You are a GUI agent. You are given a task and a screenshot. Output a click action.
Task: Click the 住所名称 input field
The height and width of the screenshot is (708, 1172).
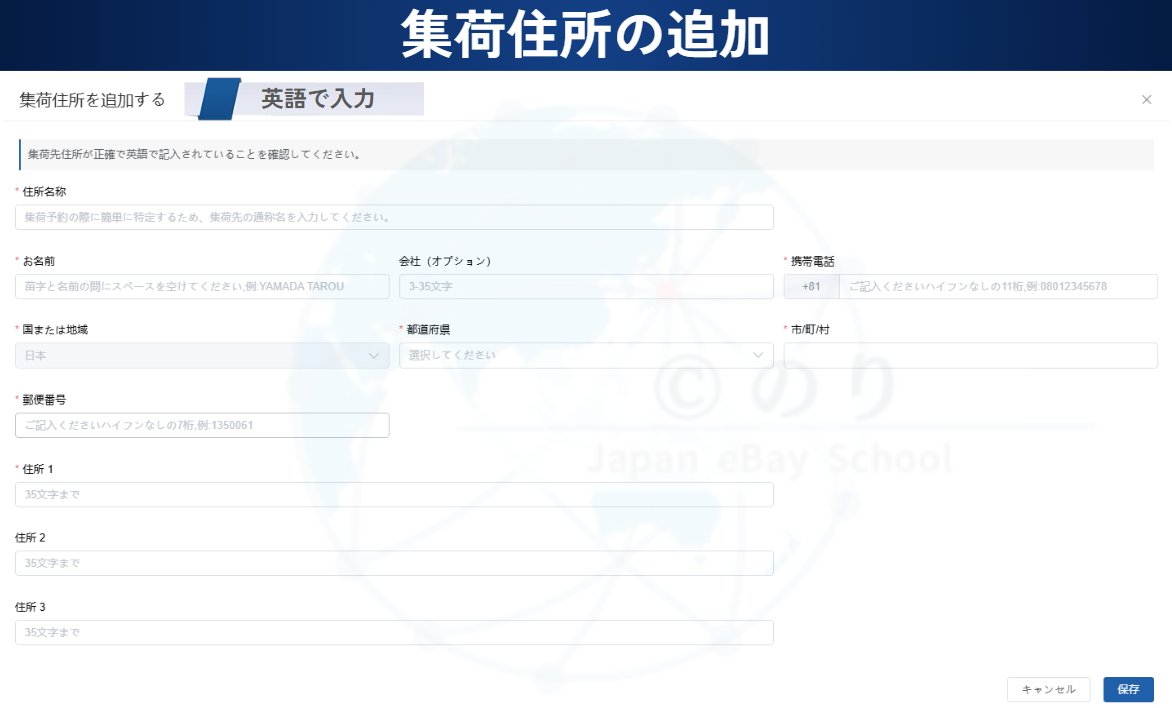click(394, 217)
